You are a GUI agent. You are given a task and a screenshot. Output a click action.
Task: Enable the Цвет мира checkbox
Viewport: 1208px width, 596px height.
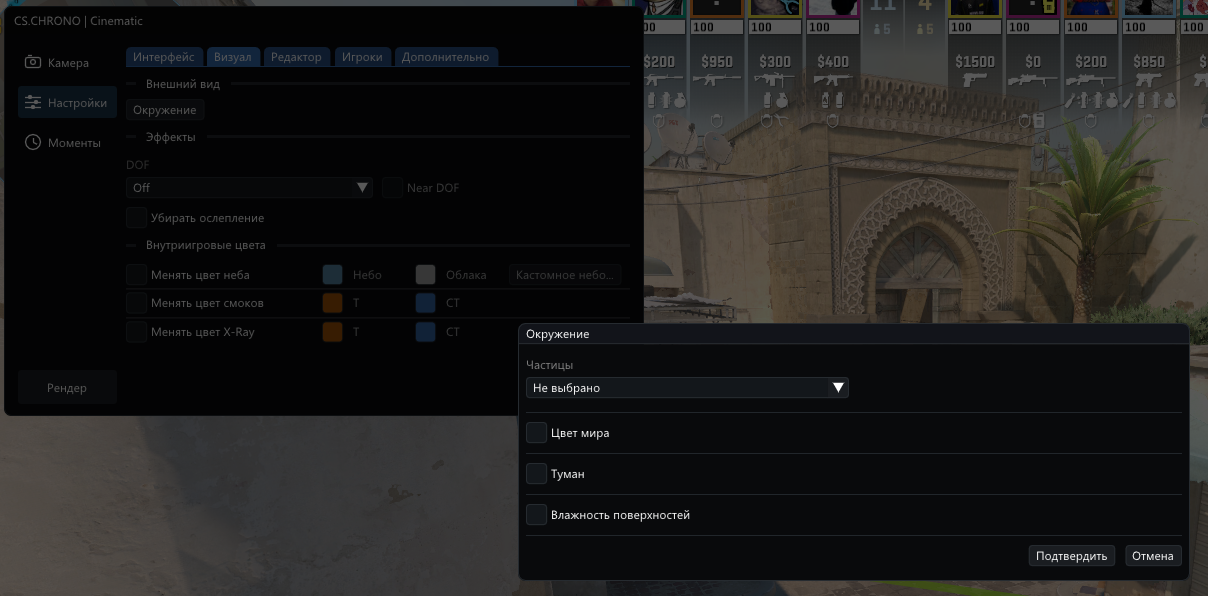[537, 433]
